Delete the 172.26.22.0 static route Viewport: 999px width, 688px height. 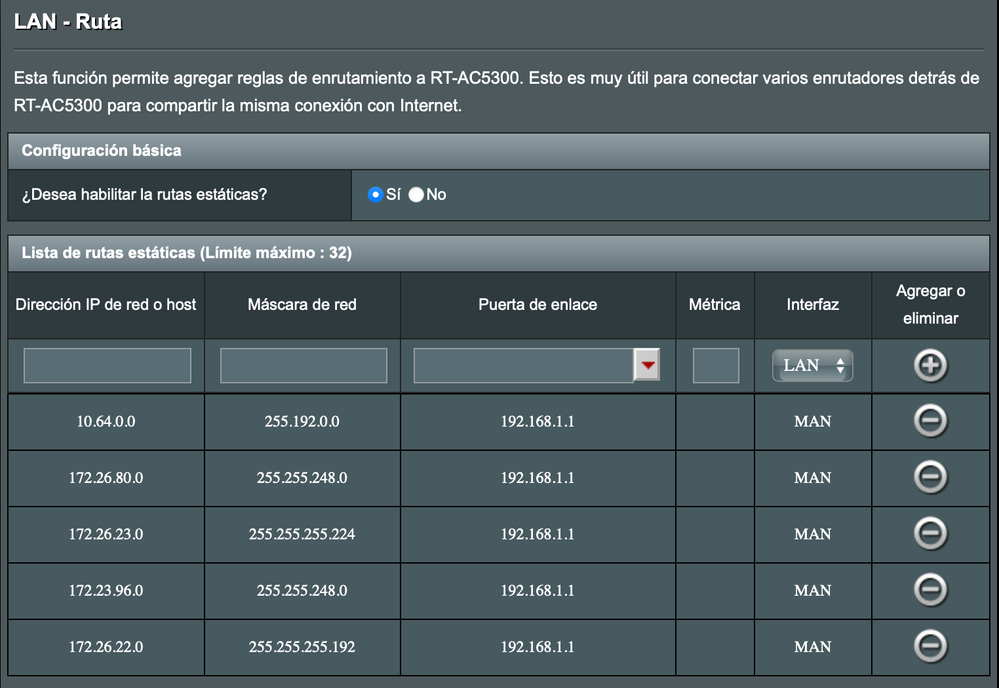930,646
